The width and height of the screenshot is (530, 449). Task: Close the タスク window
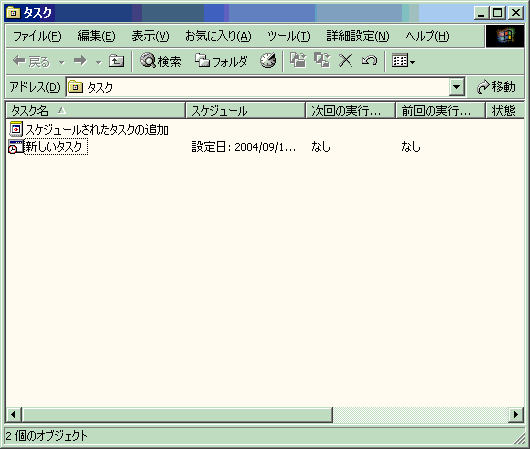click(516, 13)
